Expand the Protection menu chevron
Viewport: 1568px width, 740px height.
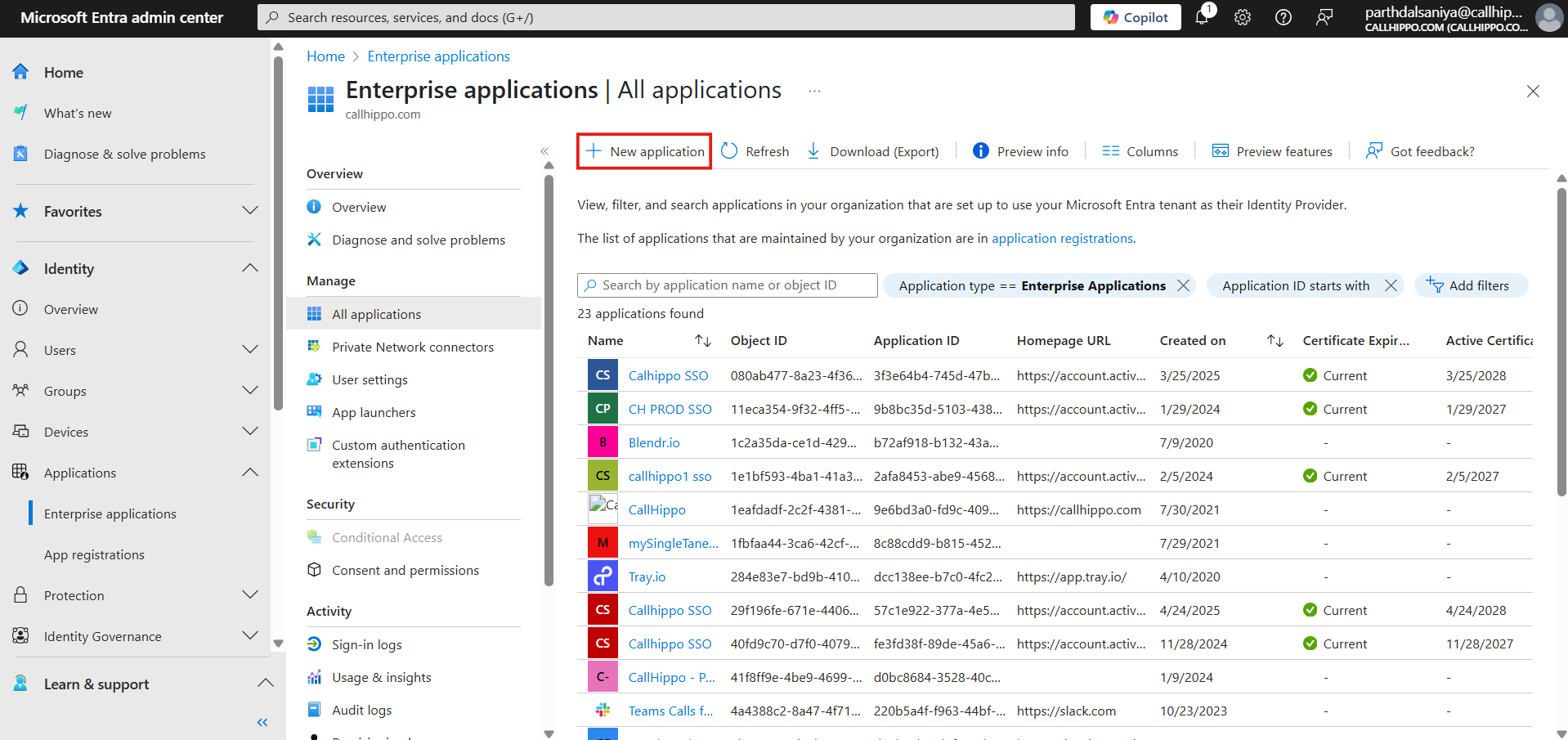click(x=250, y=595)
